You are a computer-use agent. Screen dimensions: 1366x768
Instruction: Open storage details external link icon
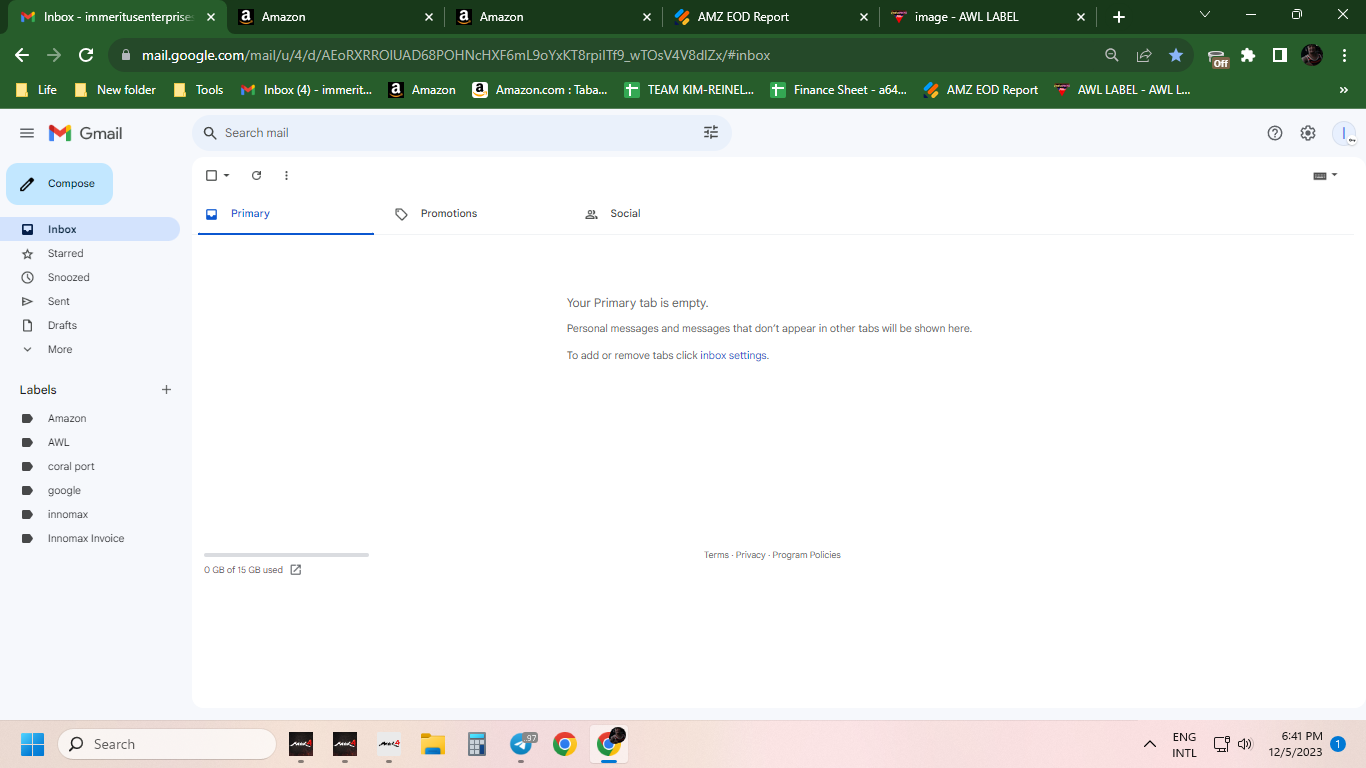[296, 570]
